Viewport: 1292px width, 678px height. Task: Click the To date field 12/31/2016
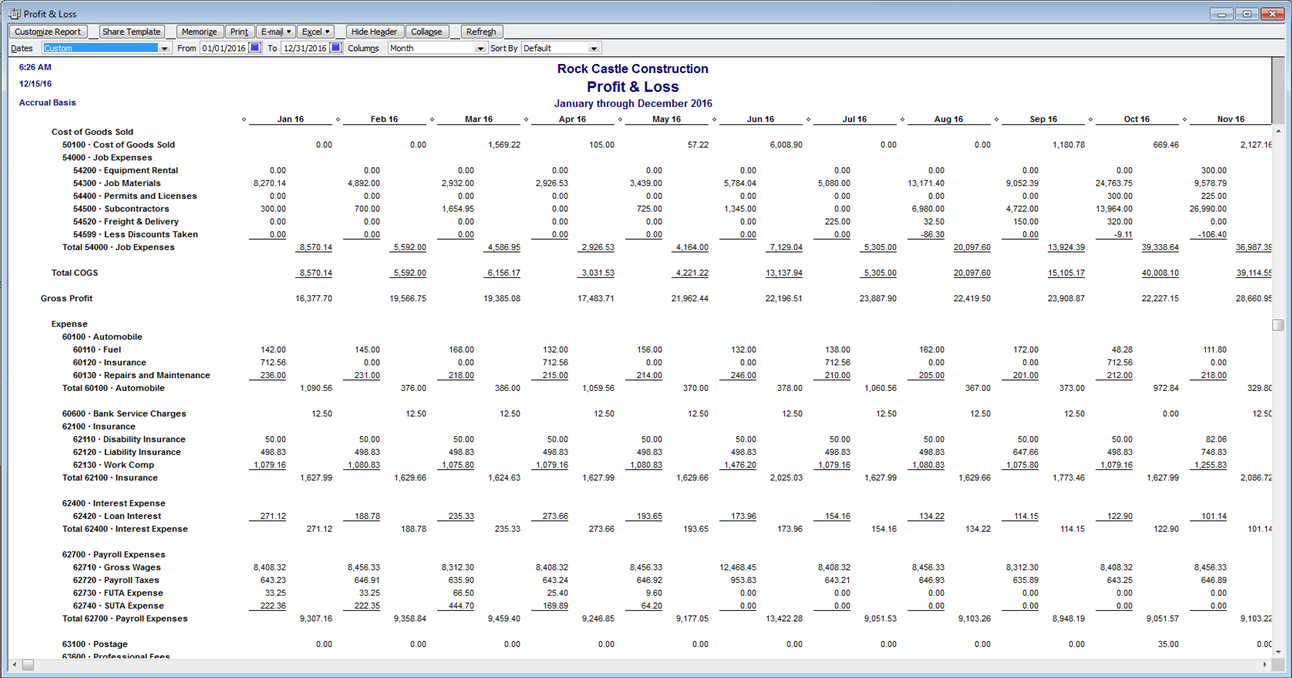(x=305, y=48)
